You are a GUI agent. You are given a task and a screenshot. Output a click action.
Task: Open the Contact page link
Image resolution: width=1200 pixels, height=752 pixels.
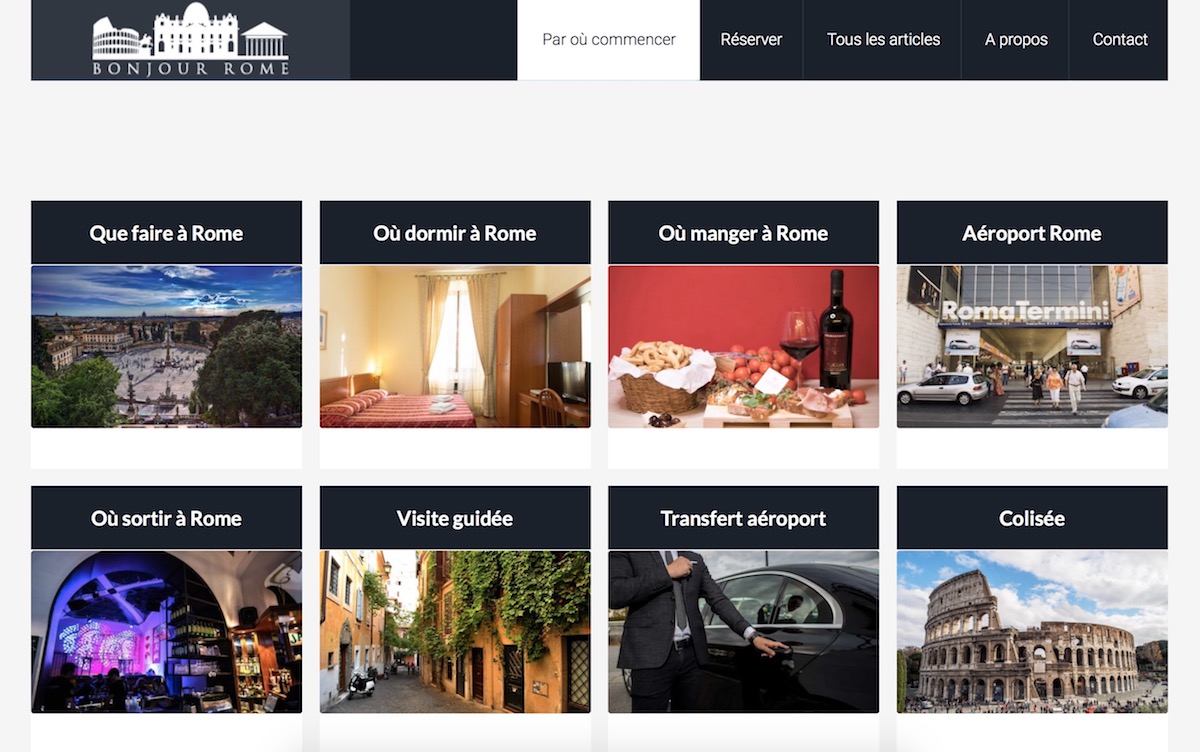pyautogui.click(x=1119, y=40)
